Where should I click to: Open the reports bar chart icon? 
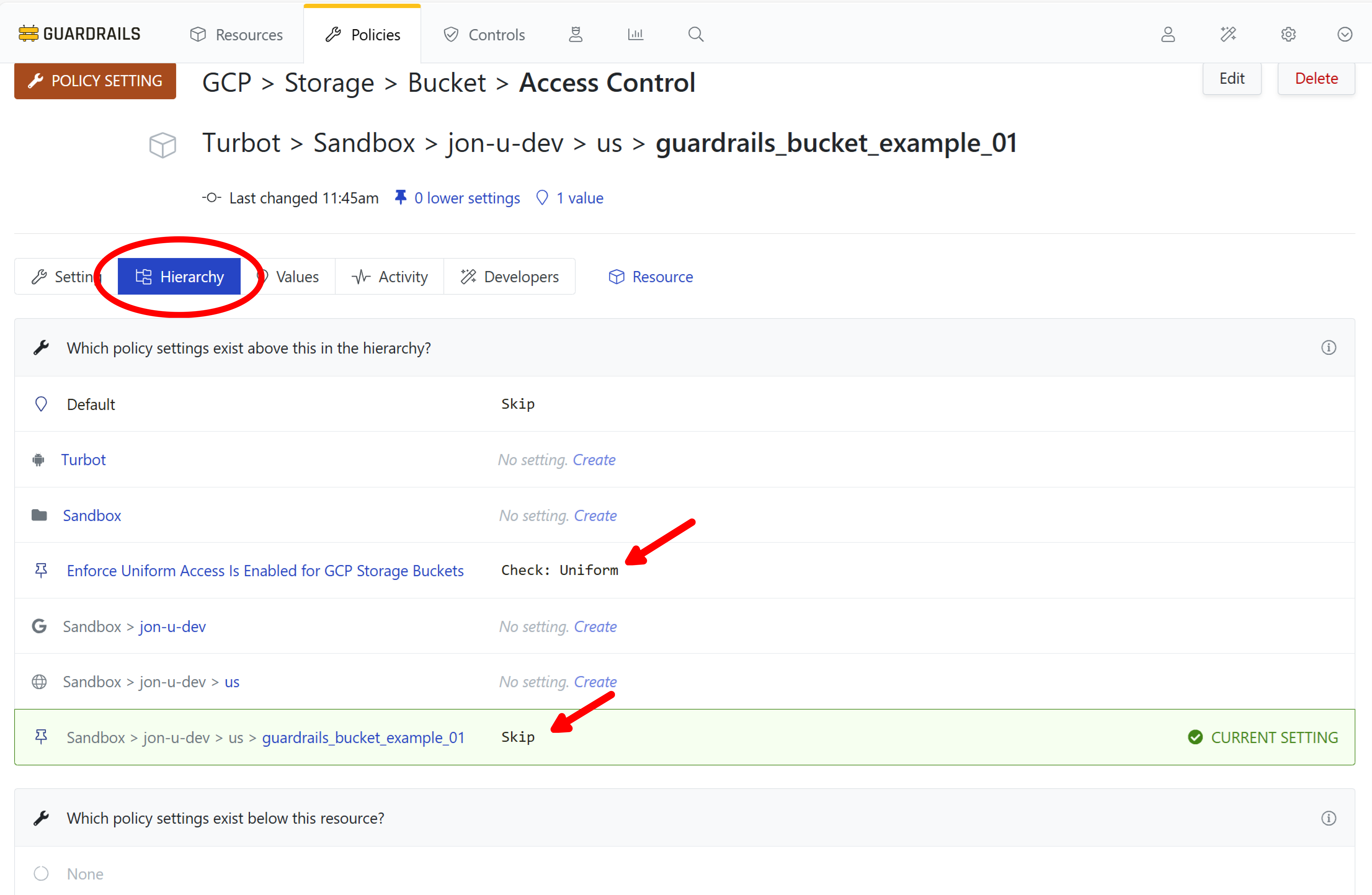635,35
